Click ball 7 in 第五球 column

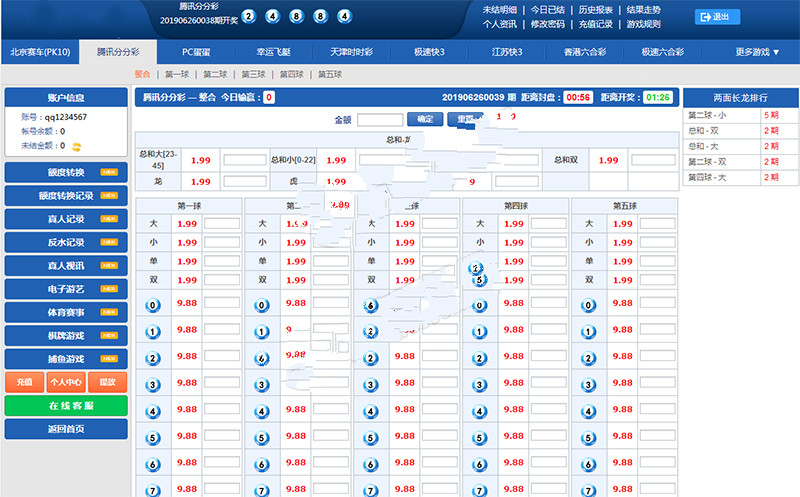click(x=588, y=490)
